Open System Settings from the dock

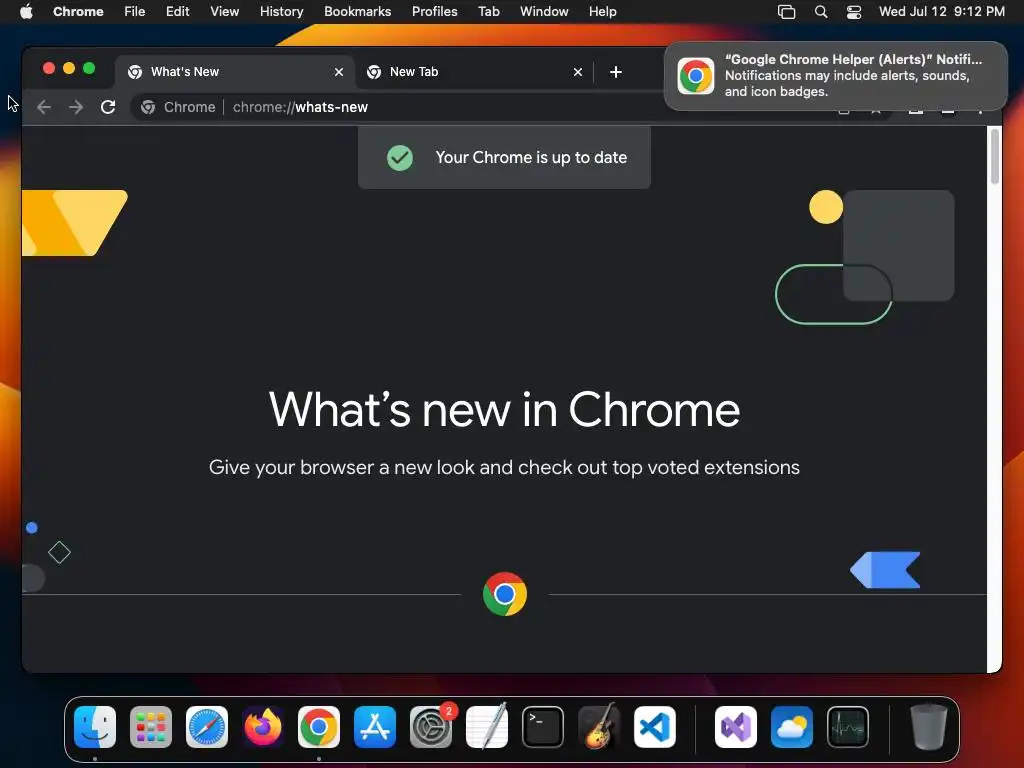tap(431, 727)
